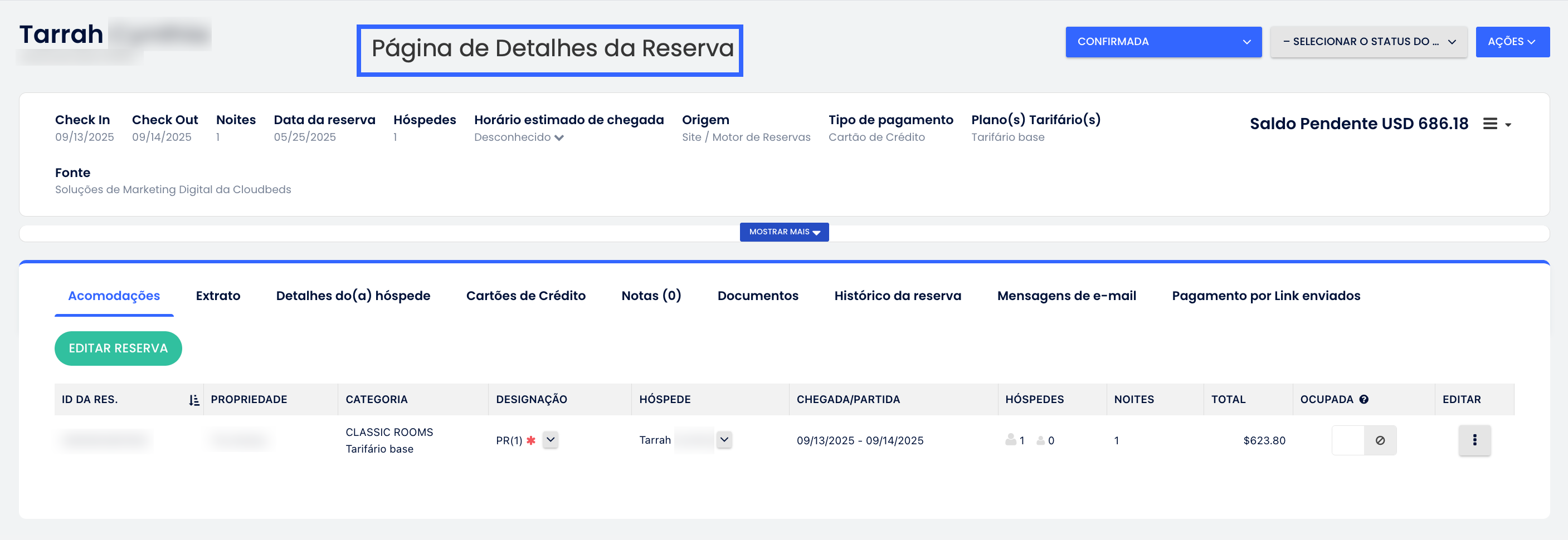1568x540 pixels.
Task: Click the adults guest icon in HÓSPEDES column
Action: click(x=1010, y=440)
